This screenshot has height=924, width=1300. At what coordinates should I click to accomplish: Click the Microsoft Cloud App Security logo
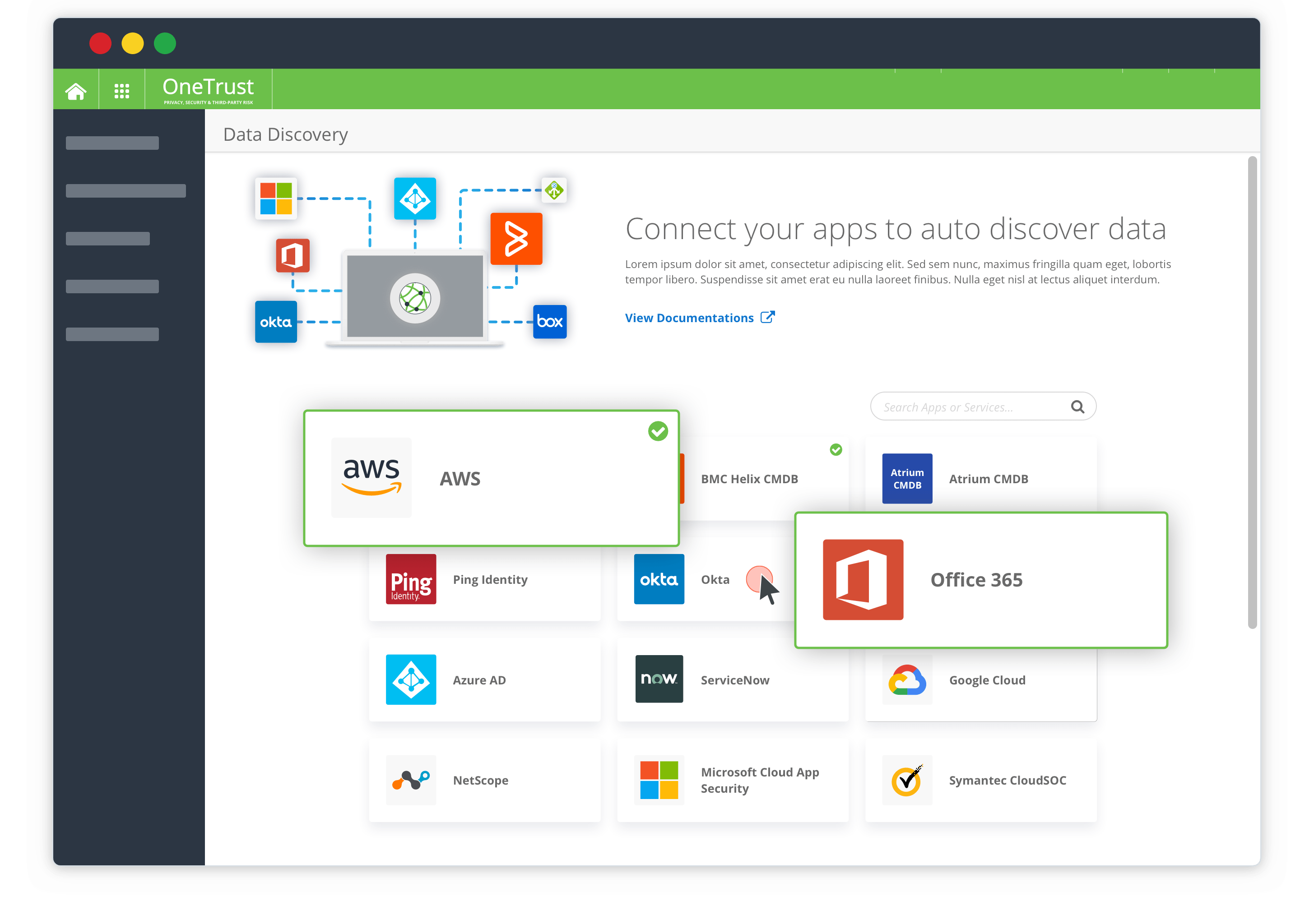click(659, 780)
